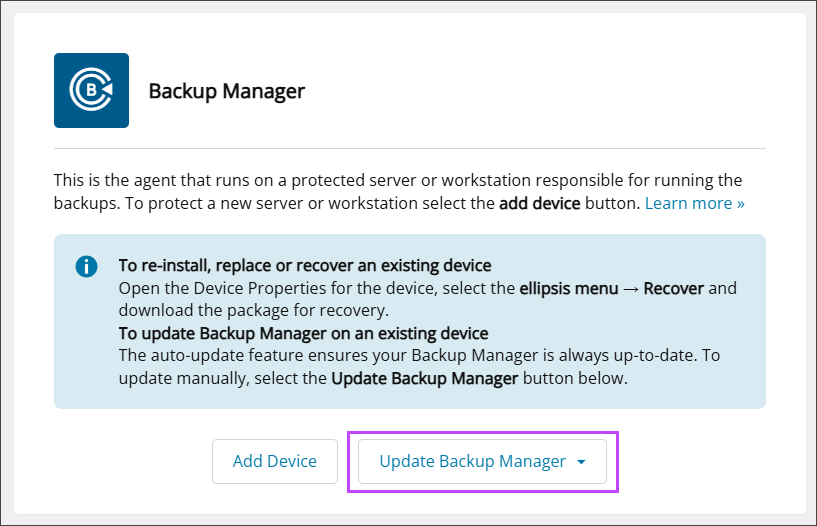Follow the Learn more link

(694, 203)
